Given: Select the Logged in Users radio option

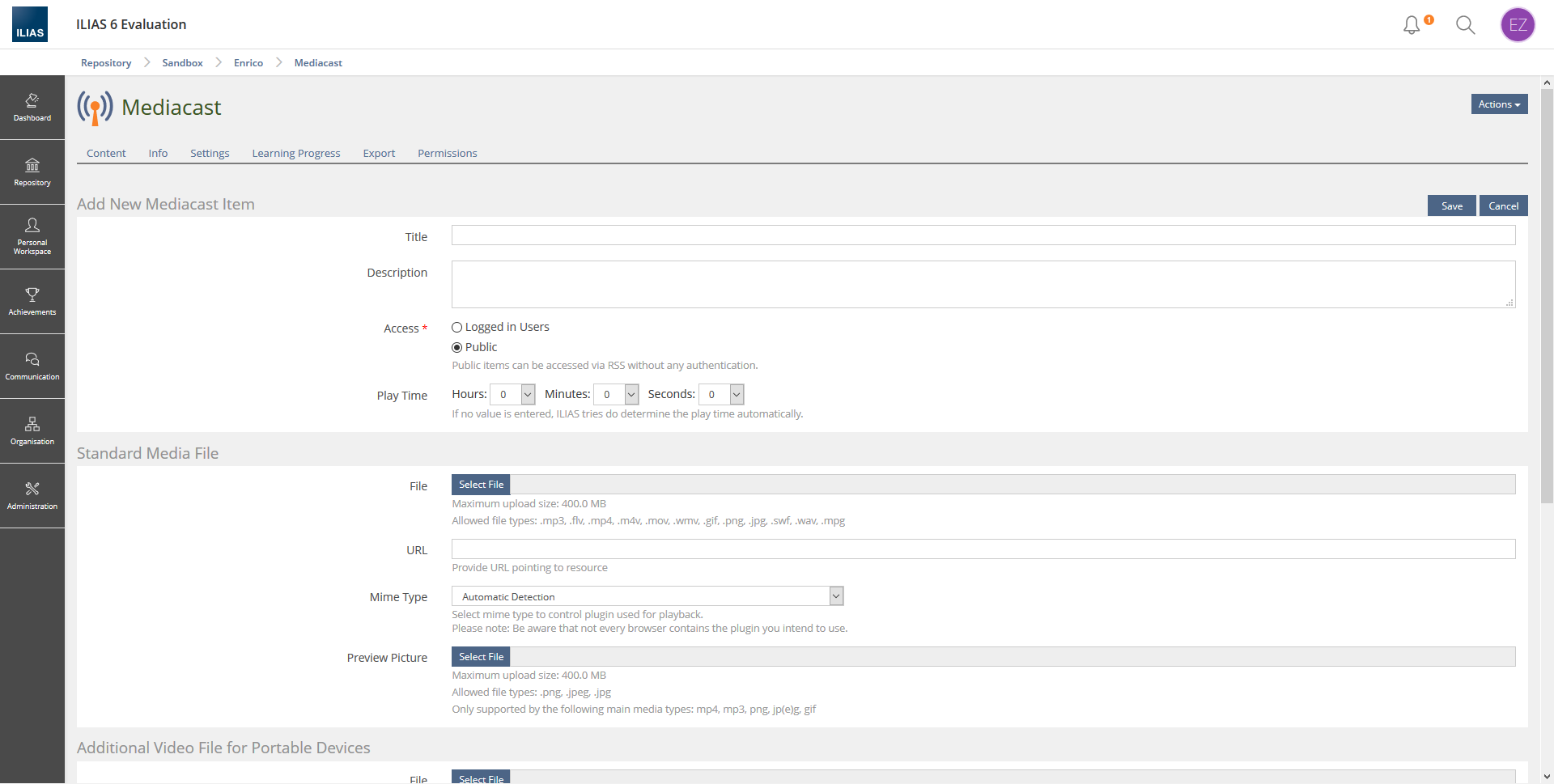Looking at the screenshot, I should point(457,328).
